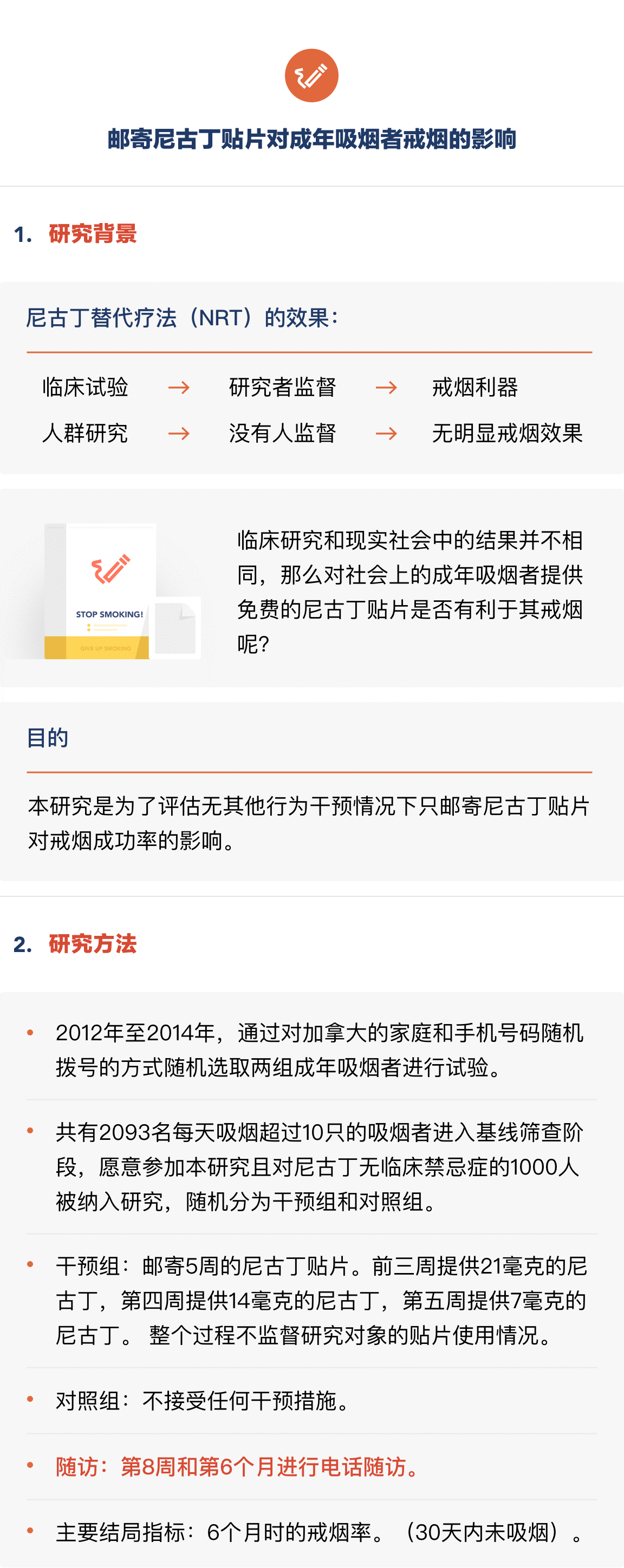
Task: Click the 干预组 paragraph about nicotine patches
Action: click(x=321, y=1301)
